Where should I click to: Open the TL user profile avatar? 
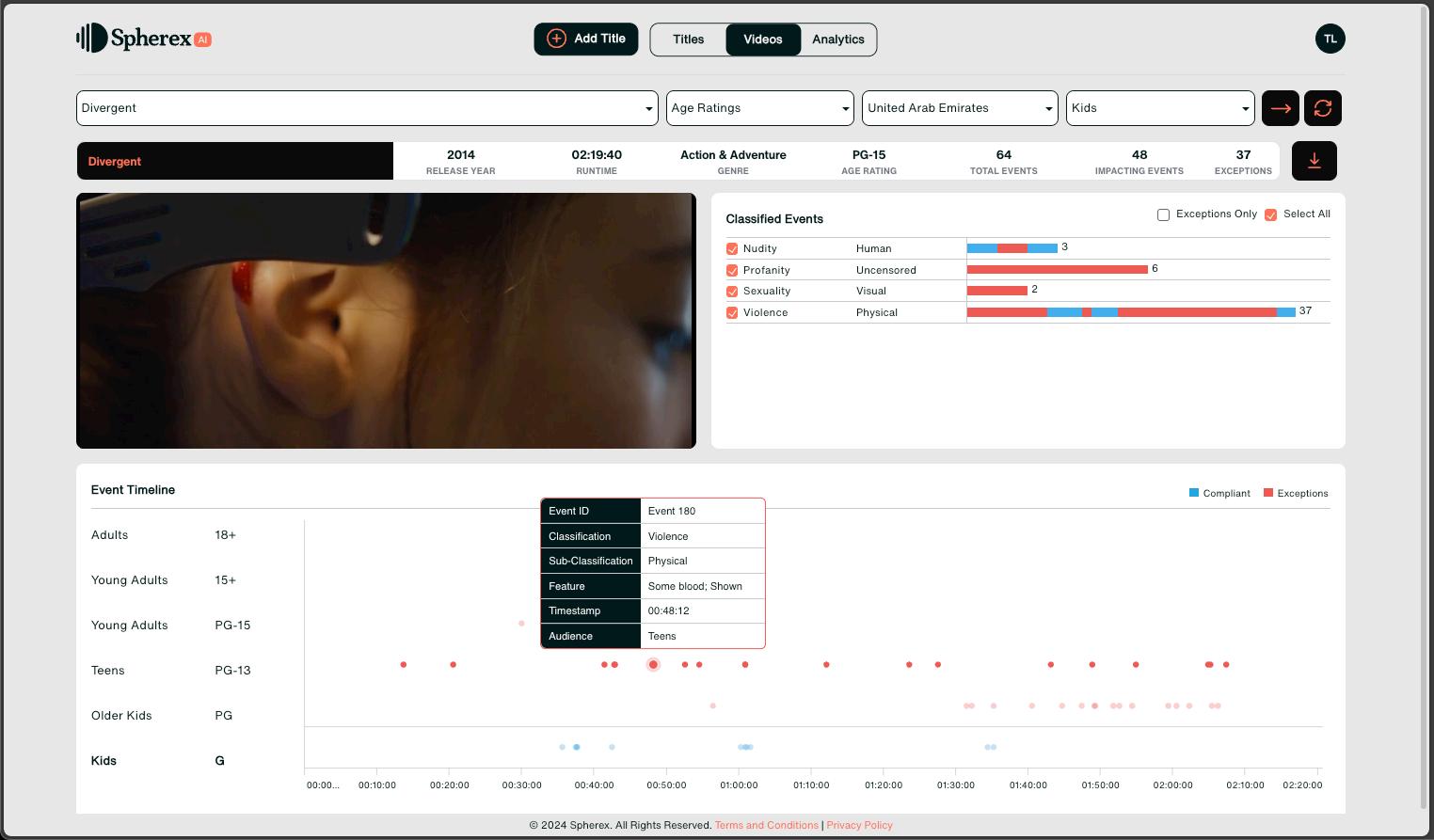coord(1330,39)
